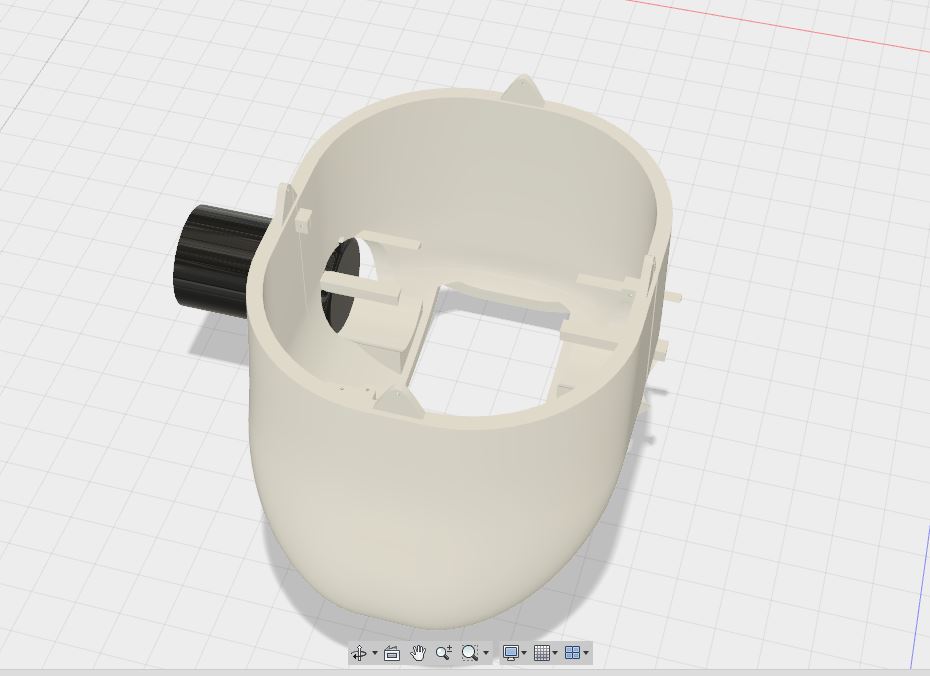Screen dimensions: 930x676
Task: Click the Look At tool icon
Action: (x=391, y=653)
